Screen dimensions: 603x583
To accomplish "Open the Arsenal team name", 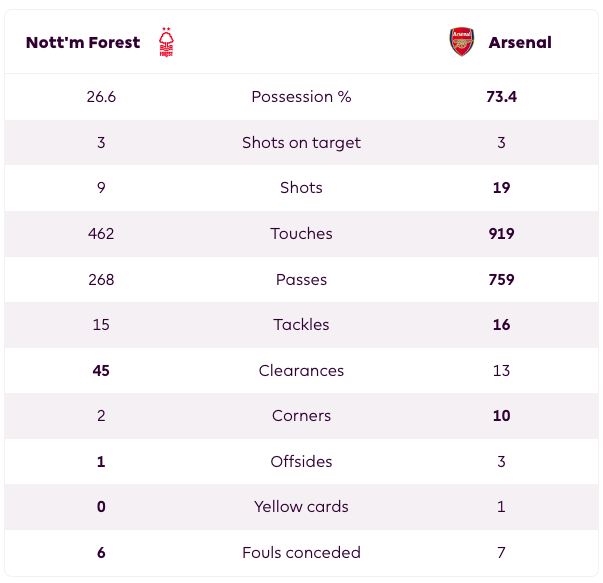I will click(x=520, y=42).
